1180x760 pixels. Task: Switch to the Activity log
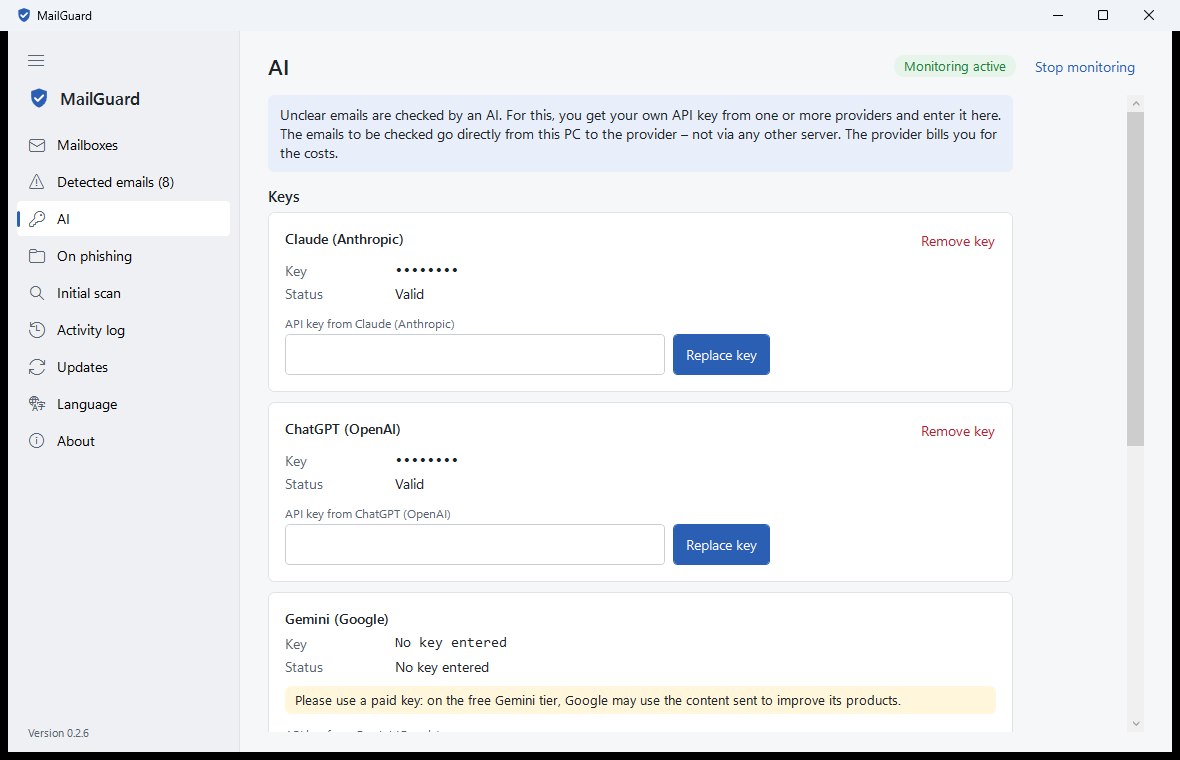pyautogui.click(x=123, y=330)
